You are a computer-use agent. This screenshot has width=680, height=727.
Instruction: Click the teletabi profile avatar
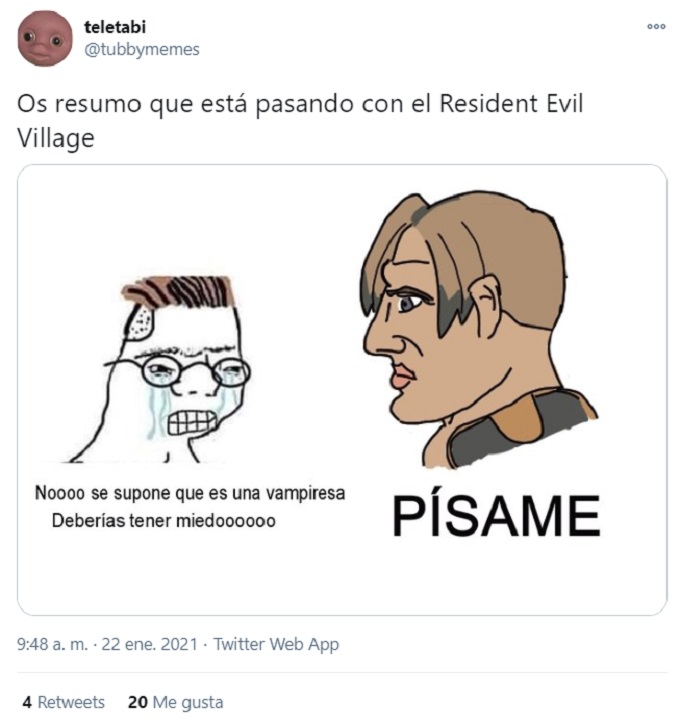pos(45,38)
